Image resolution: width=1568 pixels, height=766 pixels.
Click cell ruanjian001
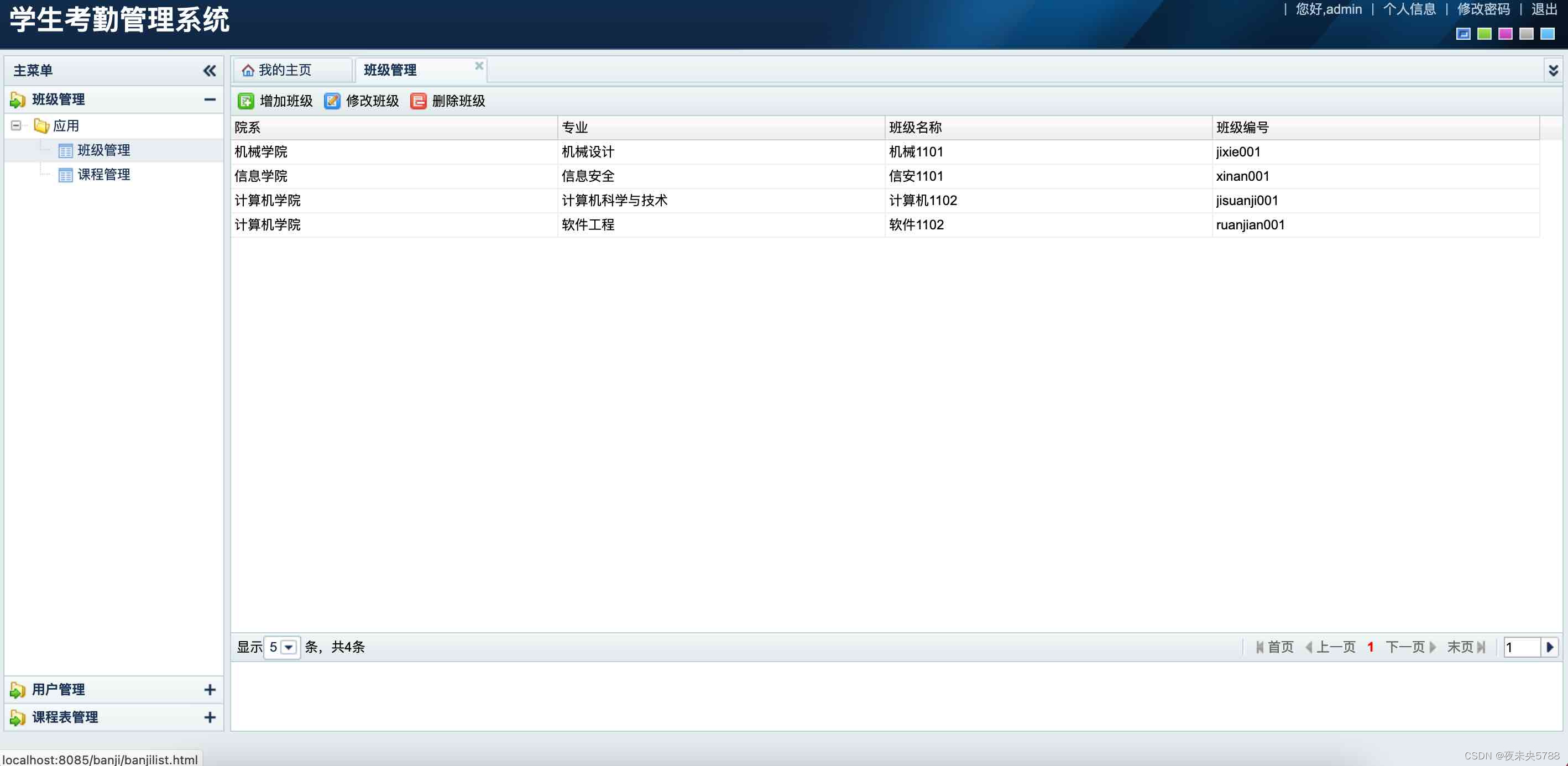click(x=1376, y=225)
